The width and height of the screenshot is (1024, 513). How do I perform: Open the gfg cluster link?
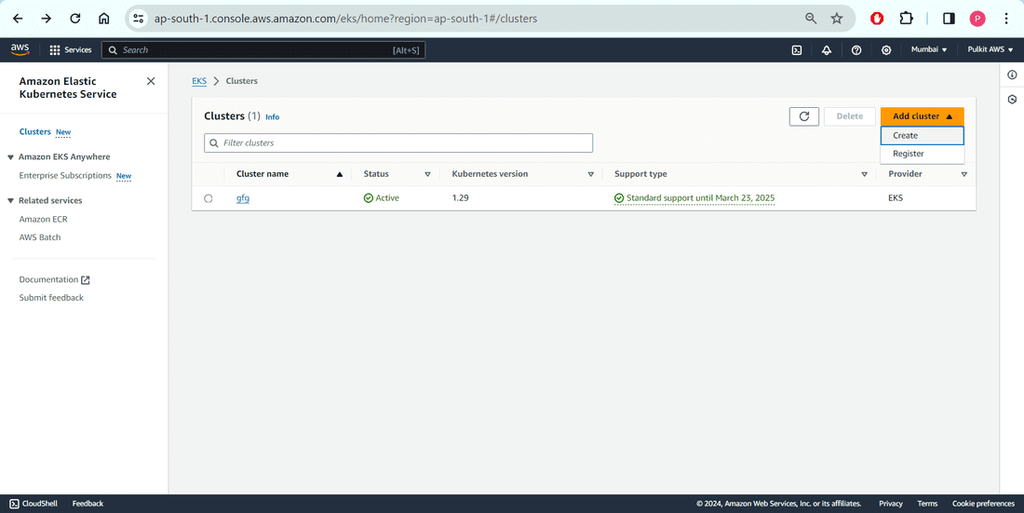click(242, 198)
